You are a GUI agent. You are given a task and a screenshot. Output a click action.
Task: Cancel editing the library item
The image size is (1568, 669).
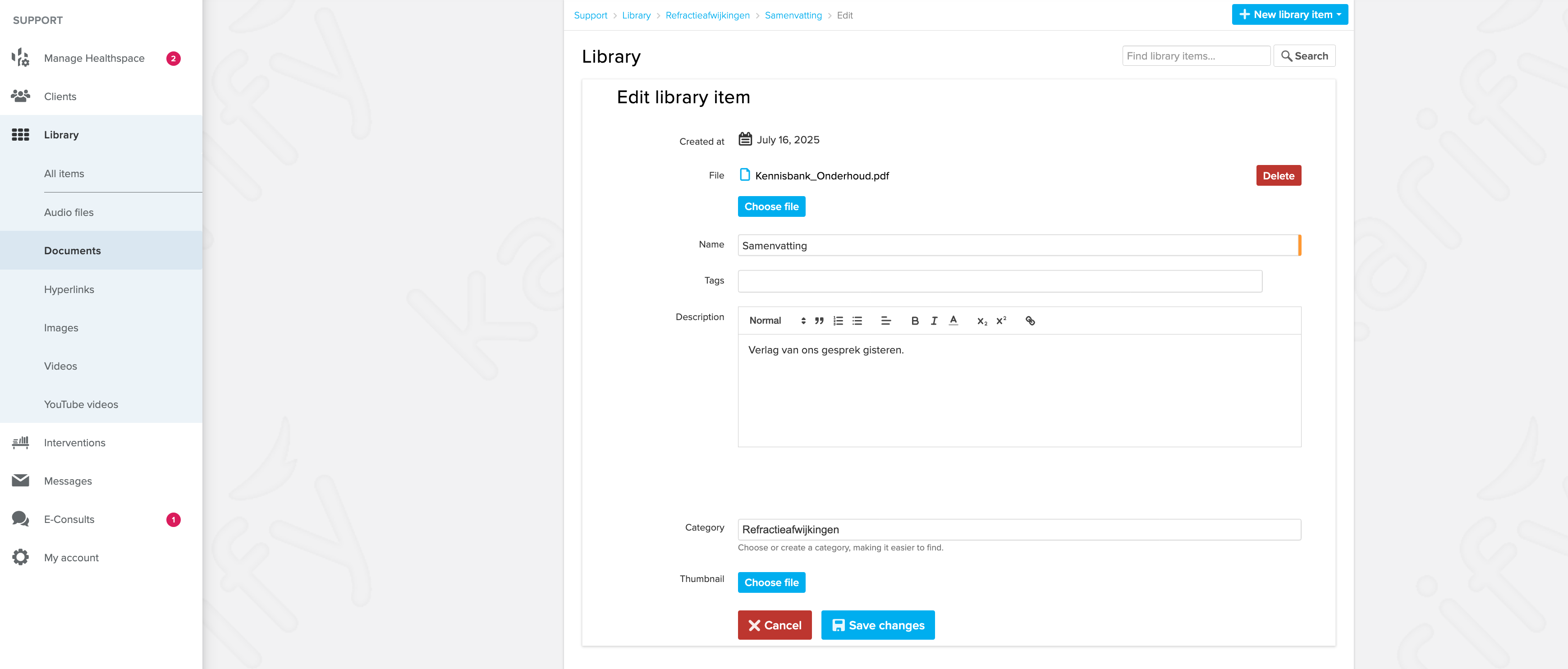(x=774, y=625)
